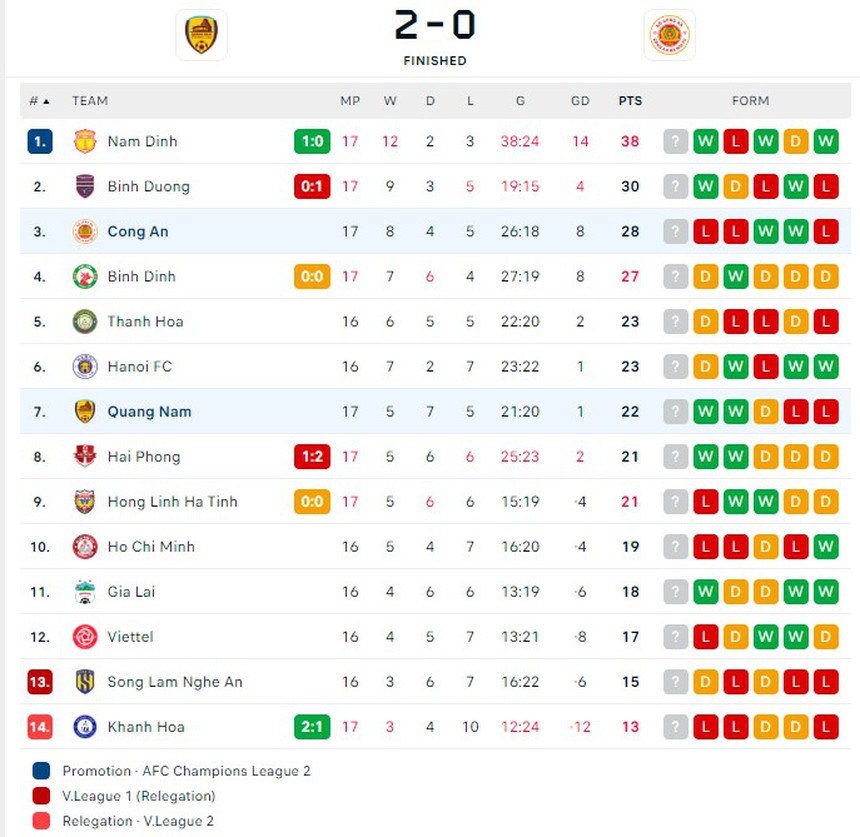Sort standings by the PTS column header
Viewport: 860px width, 837px height.
pyautogui.click(x=630, y=101)
